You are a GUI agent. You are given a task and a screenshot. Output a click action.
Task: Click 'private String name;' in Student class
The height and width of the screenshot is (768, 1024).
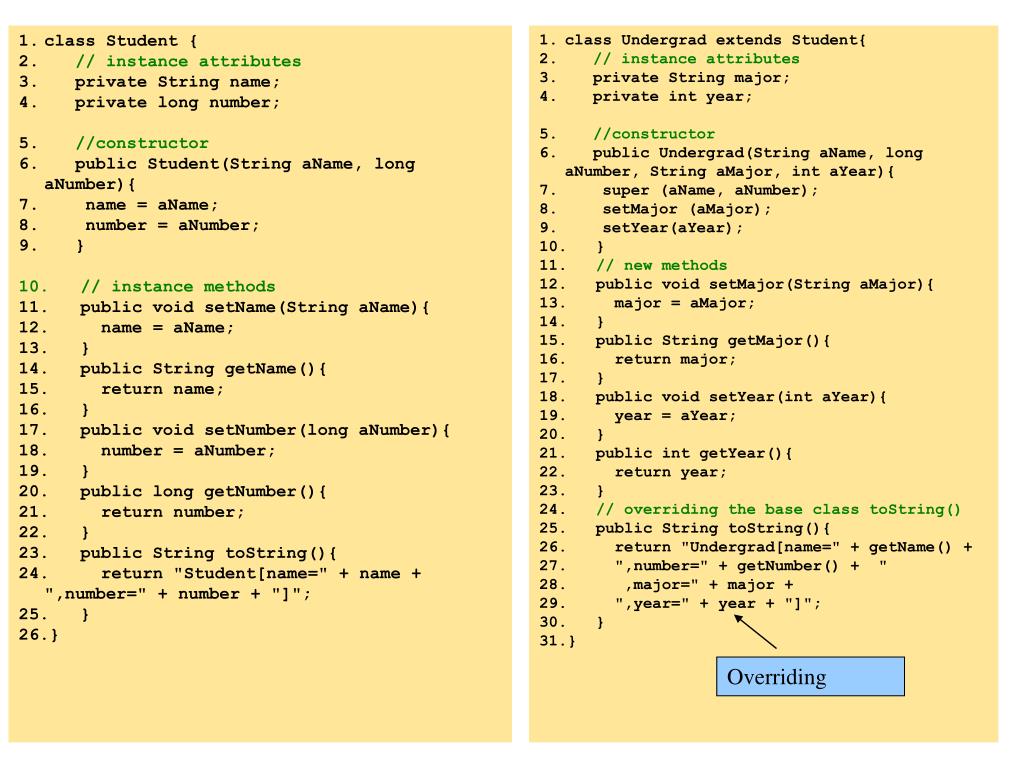(x=177, y=82)
